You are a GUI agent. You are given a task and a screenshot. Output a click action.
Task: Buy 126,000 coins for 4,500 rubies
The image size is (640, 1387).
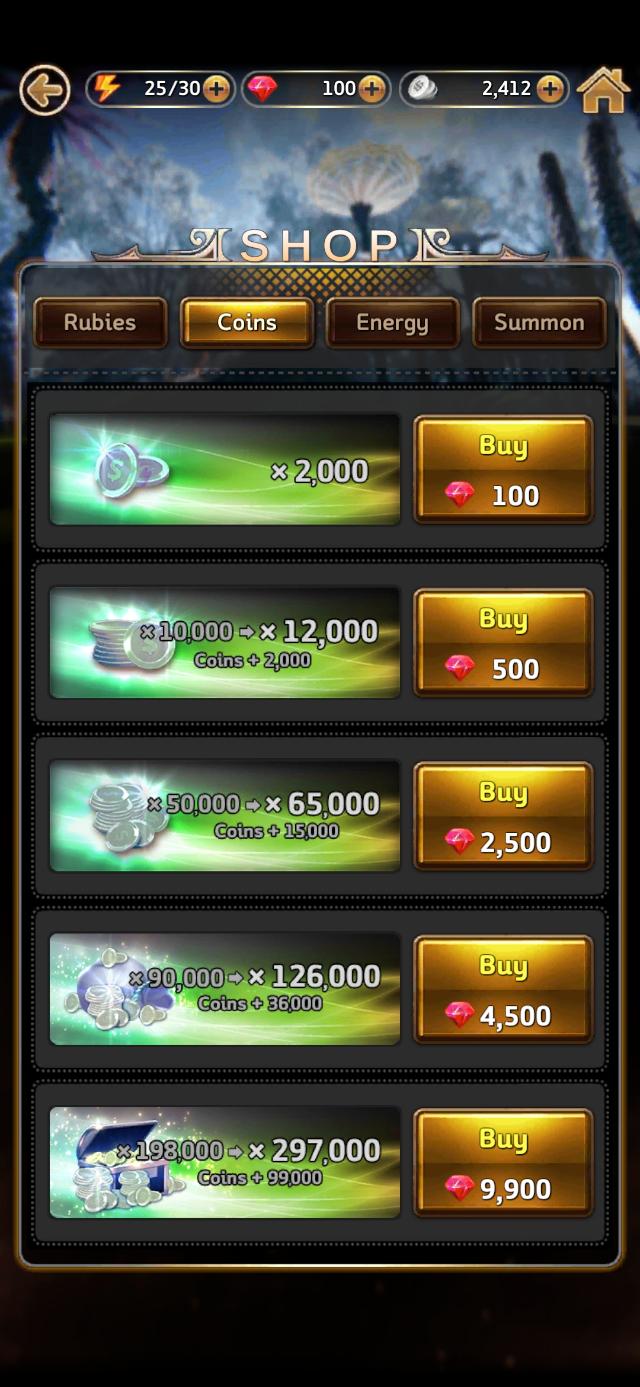coord(503,989)
